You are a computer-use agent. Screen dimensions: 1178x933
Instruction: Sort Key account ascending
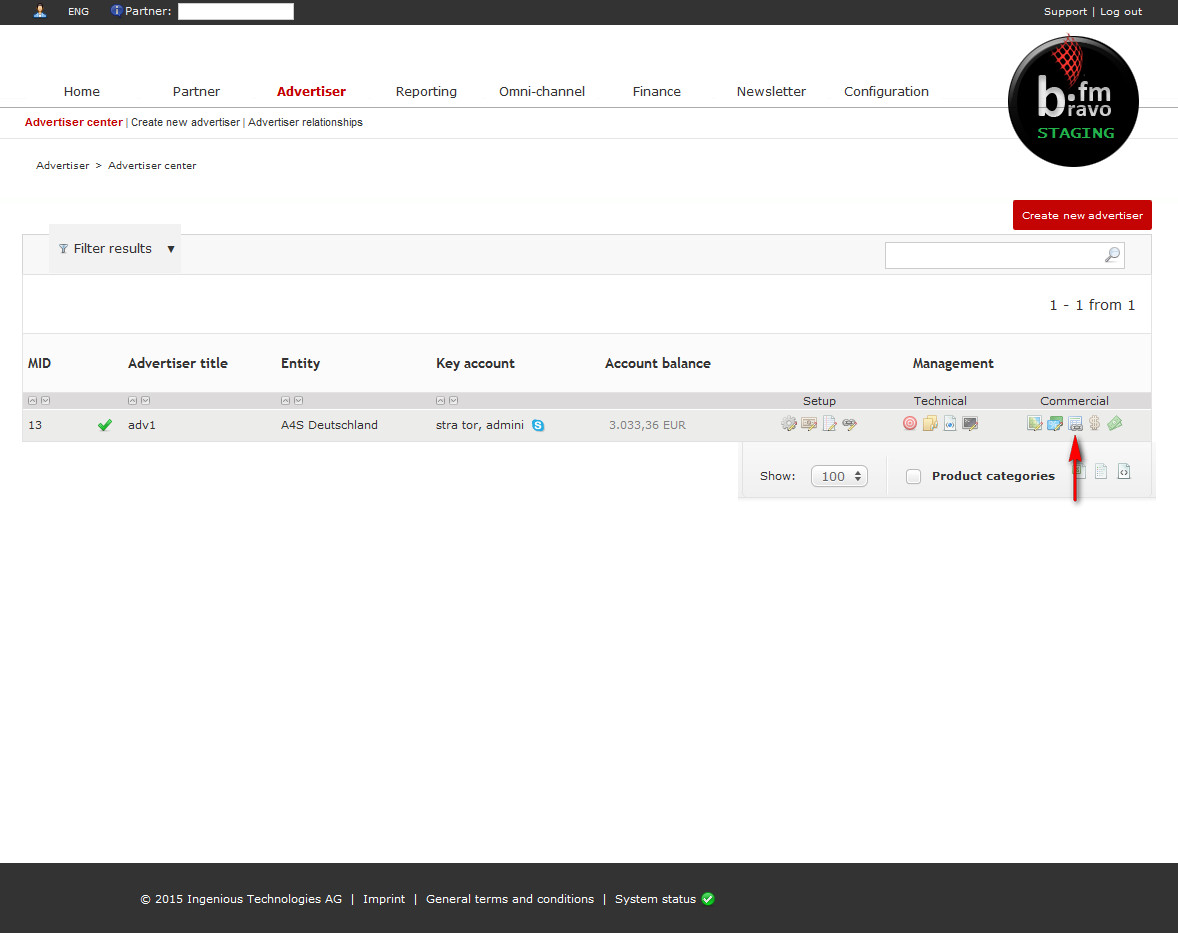pyautogui.click(x=440, y=400)
